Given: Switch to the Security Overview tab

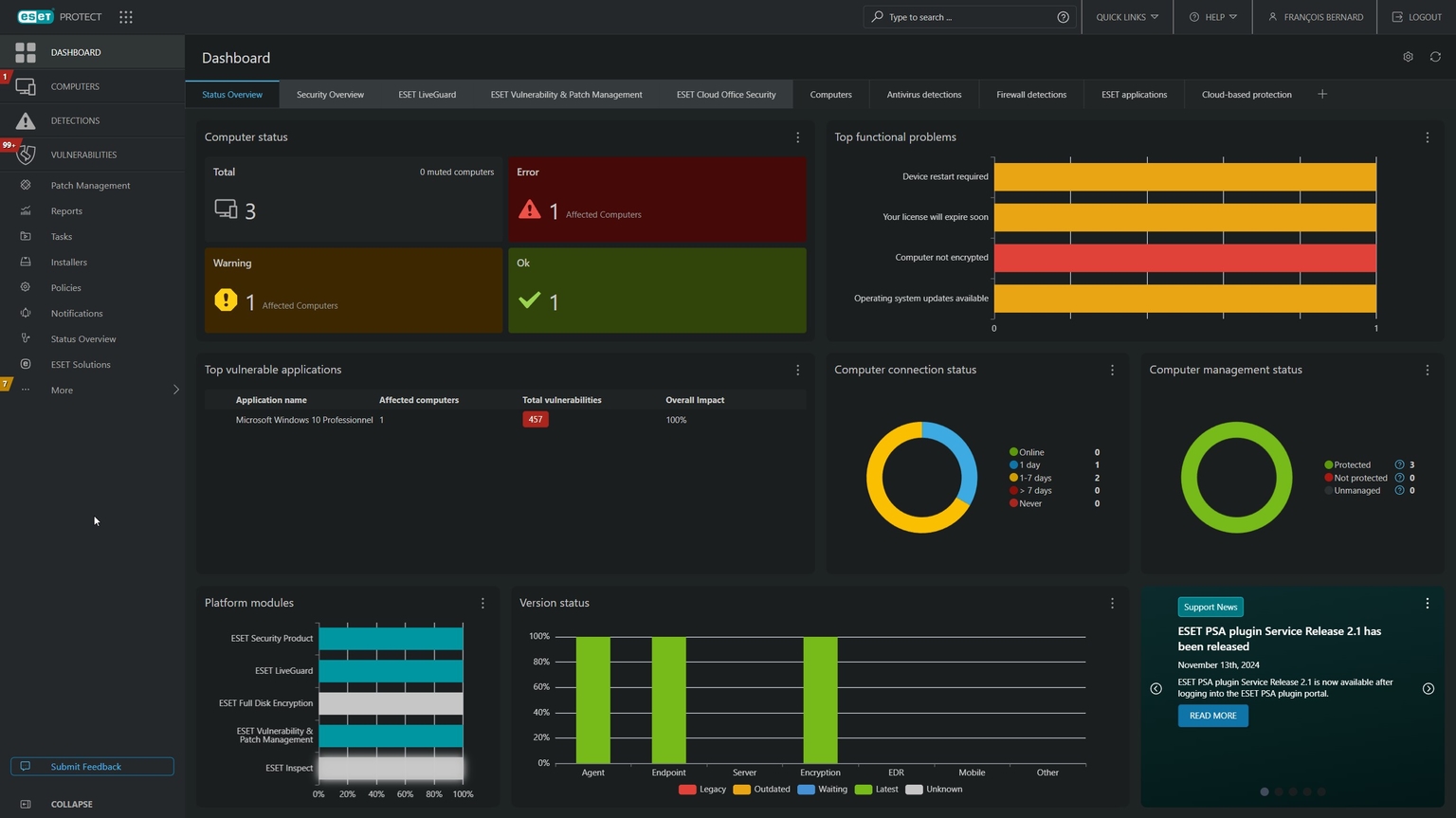Looking at the screenshot, I should pyautogui.click(x=330, y=95).
